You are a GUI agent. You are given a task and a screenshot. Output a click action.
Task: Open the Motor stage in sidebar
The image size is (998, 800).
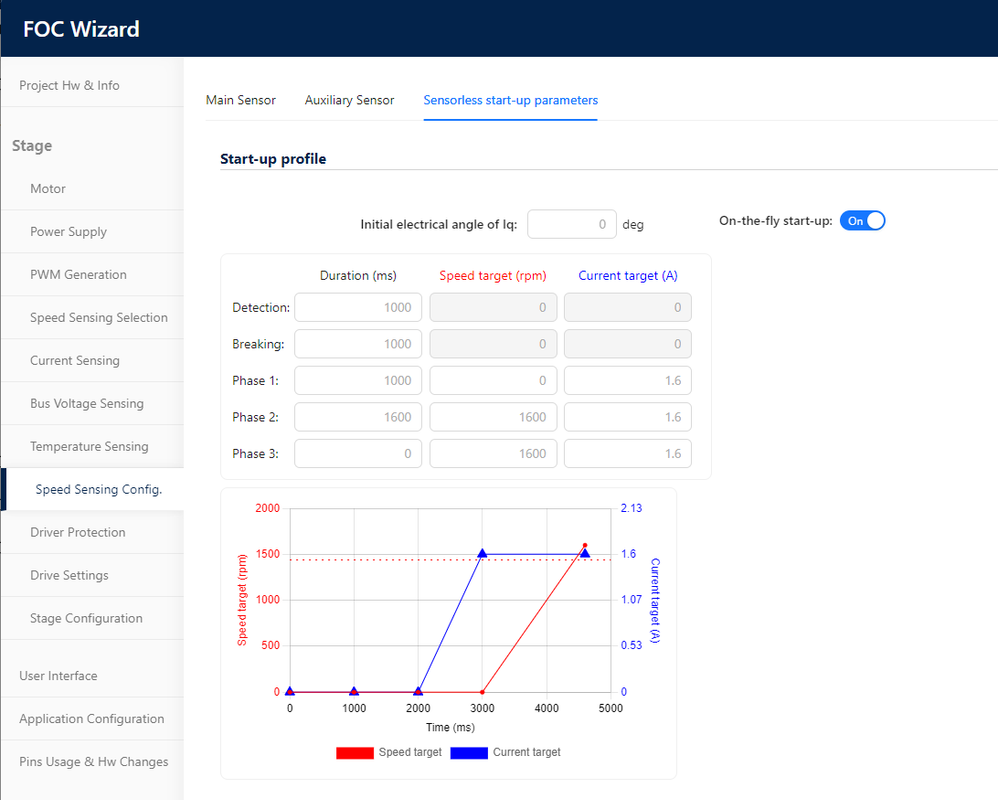coord(48,188)
